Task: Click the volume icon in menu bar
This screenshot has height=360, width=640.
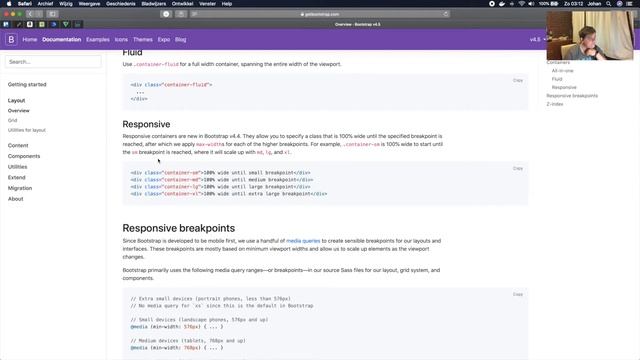Action: (531, 4)
